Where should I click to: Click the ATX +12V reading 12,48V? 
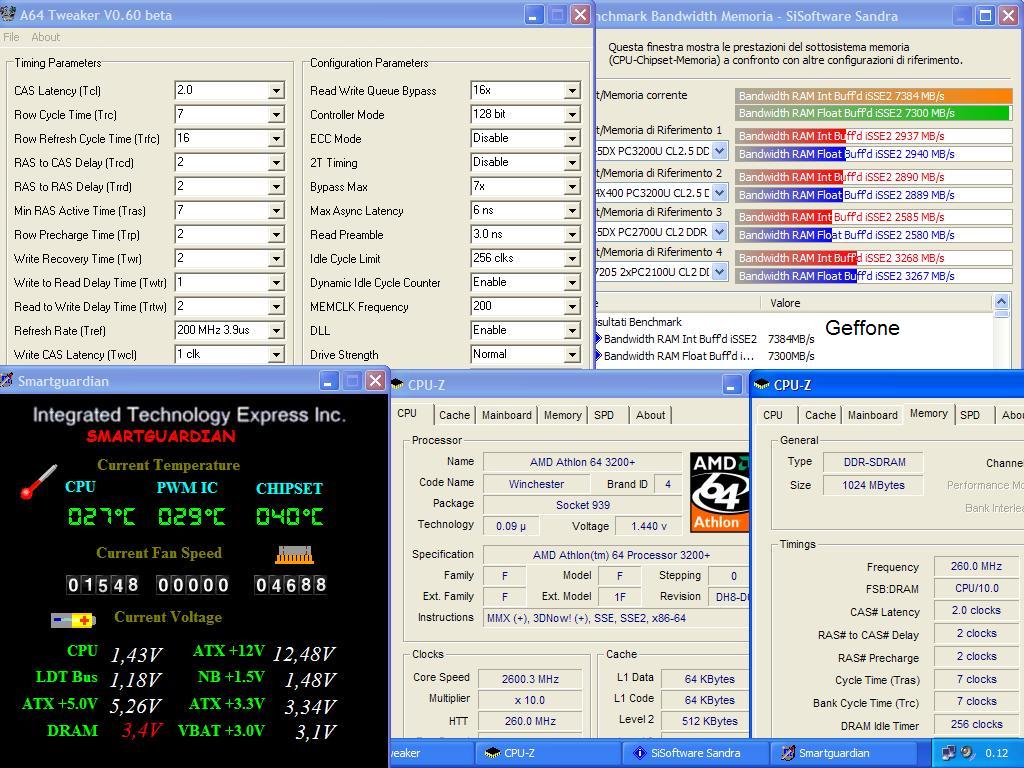point(304,653)
